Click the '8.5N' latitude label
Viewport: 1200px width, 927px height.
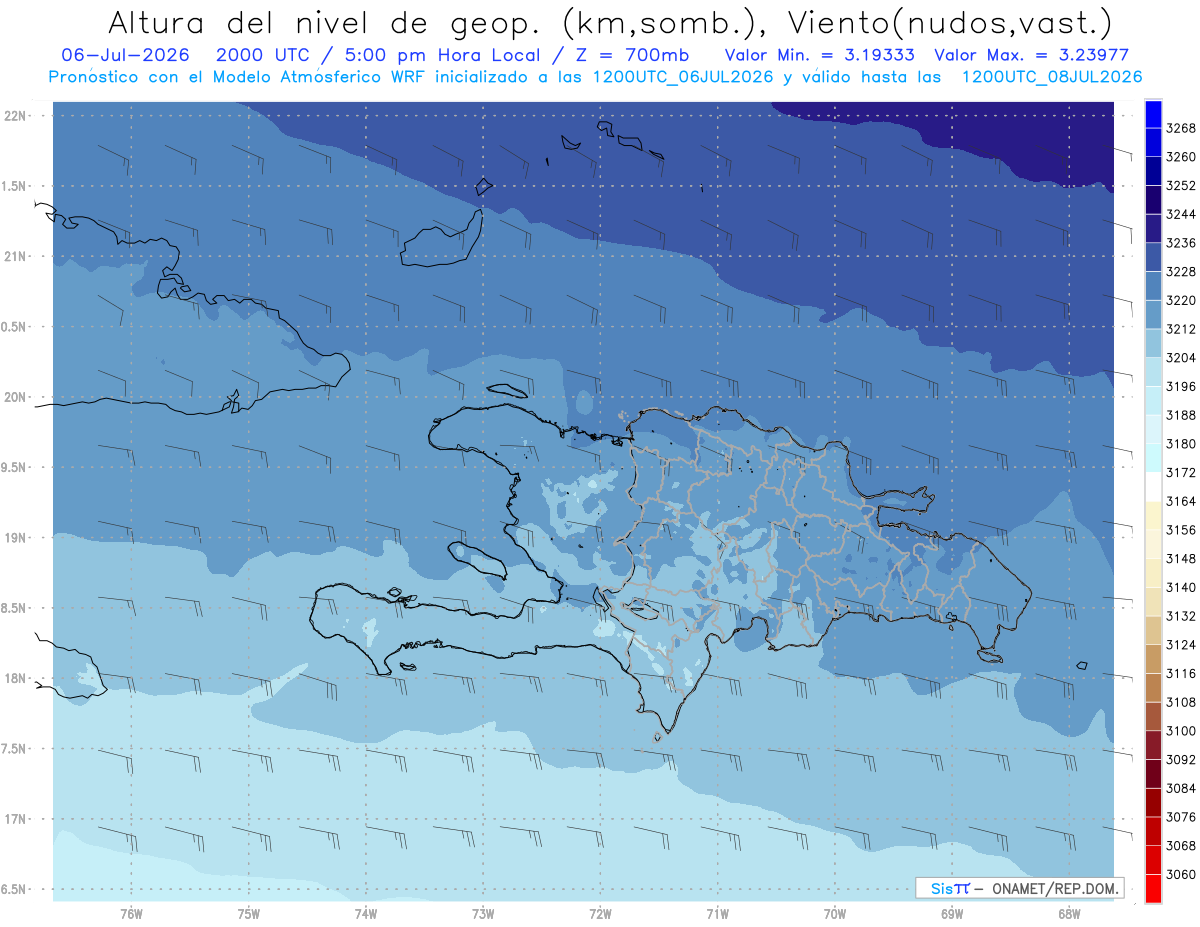[x=15, y=608]
